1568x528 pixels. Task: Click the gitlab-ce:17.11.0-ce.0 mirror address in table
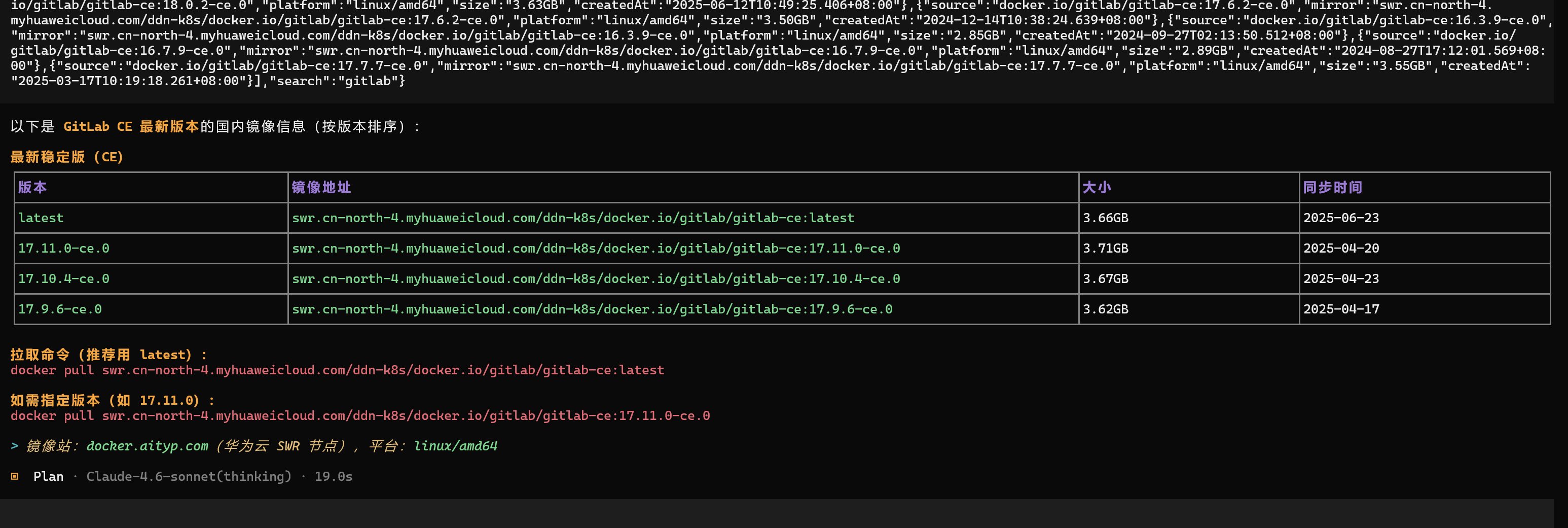tap(596, 249)
